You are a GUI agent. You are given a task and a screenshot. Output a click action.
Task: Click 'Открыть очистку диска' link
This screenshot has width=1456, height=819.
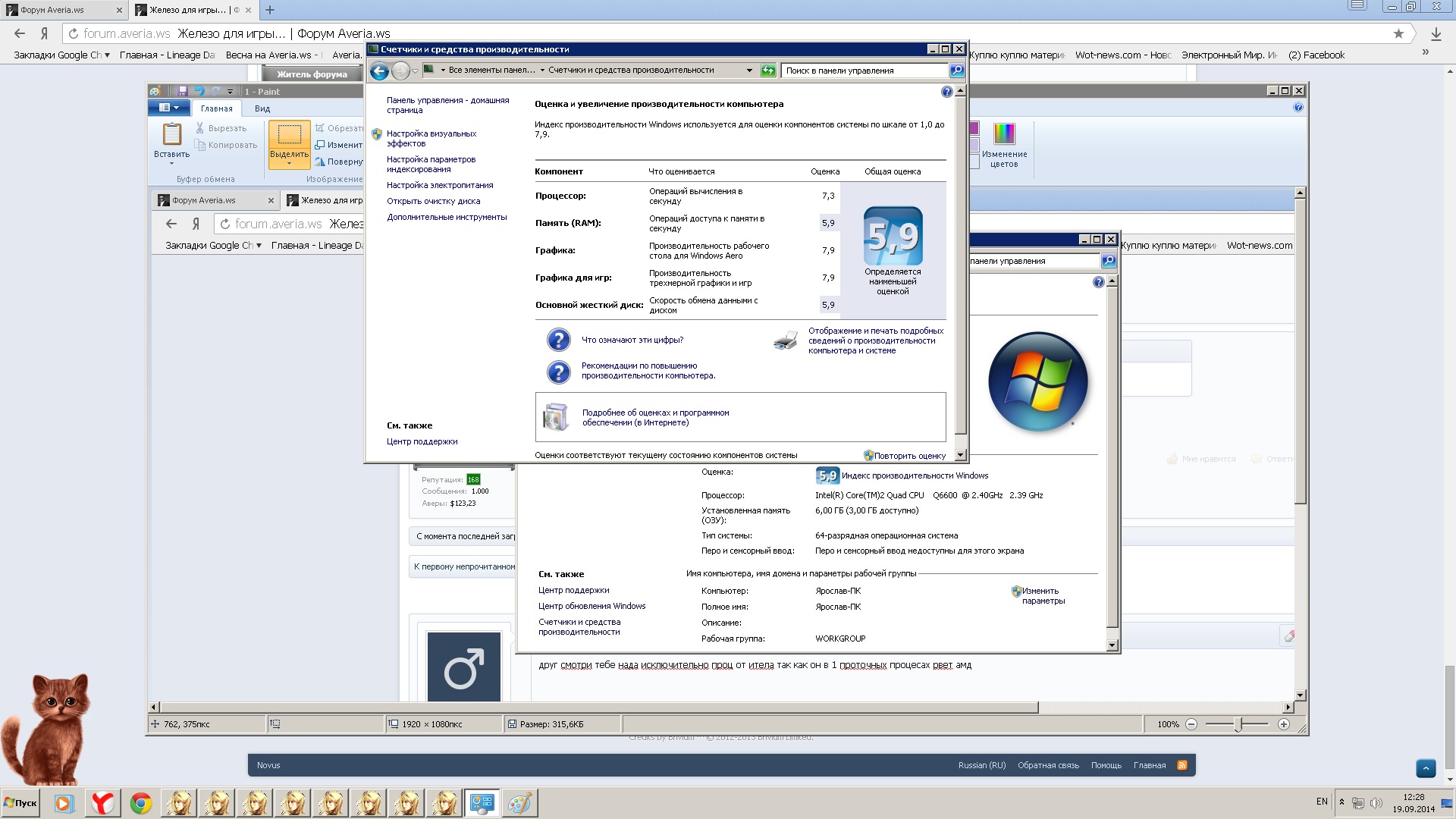coord(433,201)
